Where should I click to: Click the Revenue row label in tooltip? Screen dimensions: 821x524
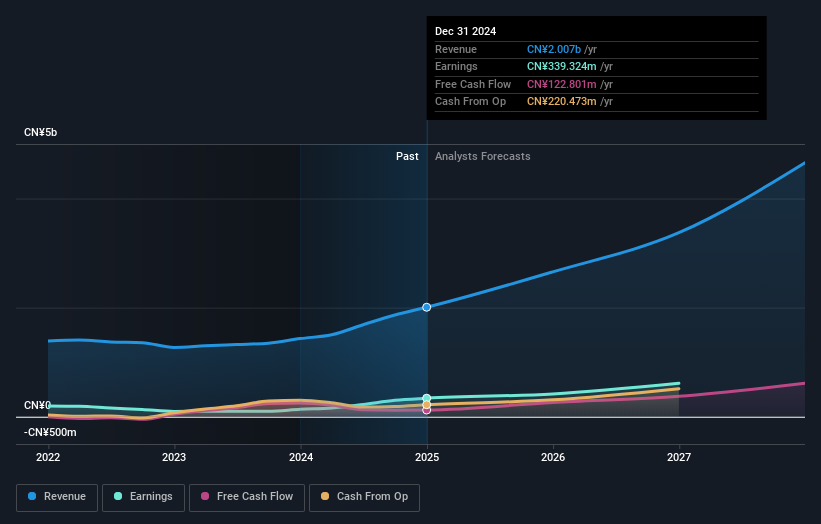point(456,49)
